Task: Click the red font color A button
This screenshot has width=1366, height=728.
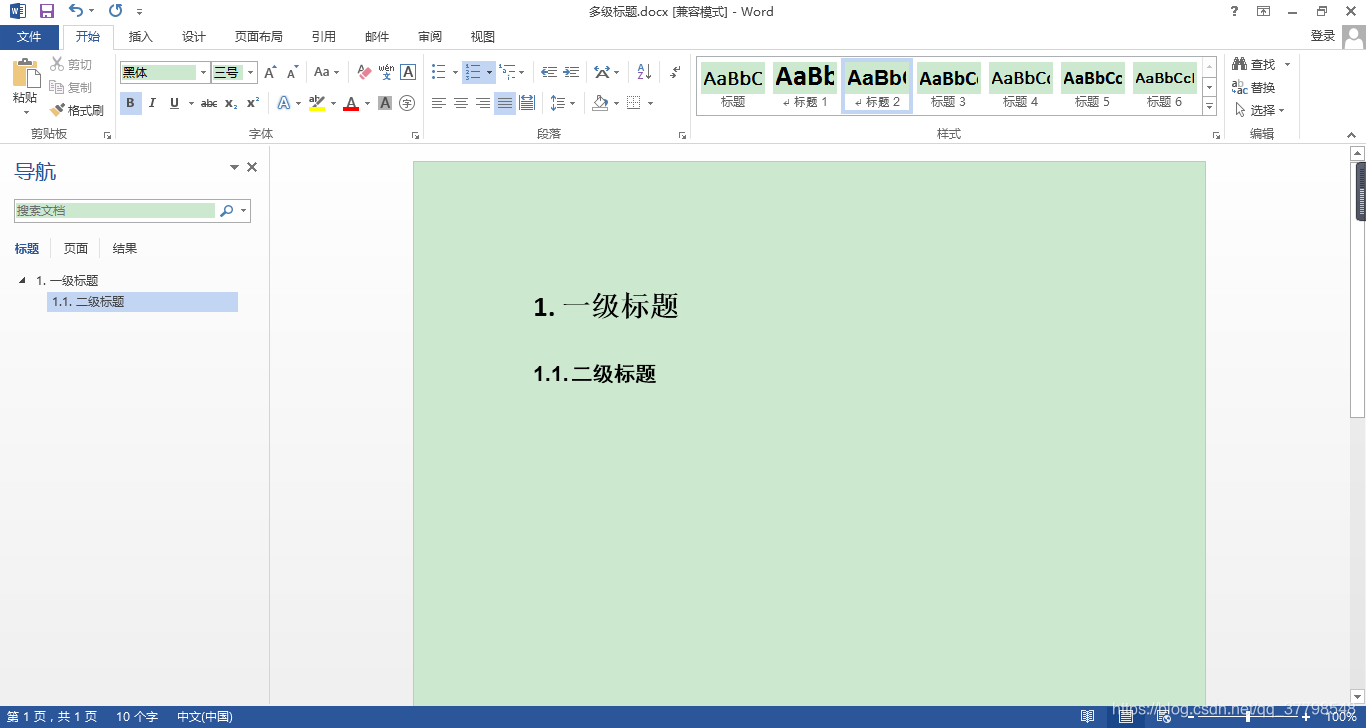Action: (x=351, y=103)
